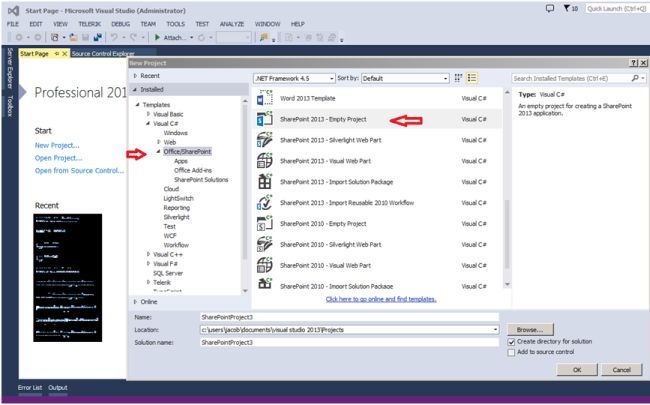Screen dimensions: 650x405
Task: Expand the Visual Basic tree node
Action: (x=148, y=114)
